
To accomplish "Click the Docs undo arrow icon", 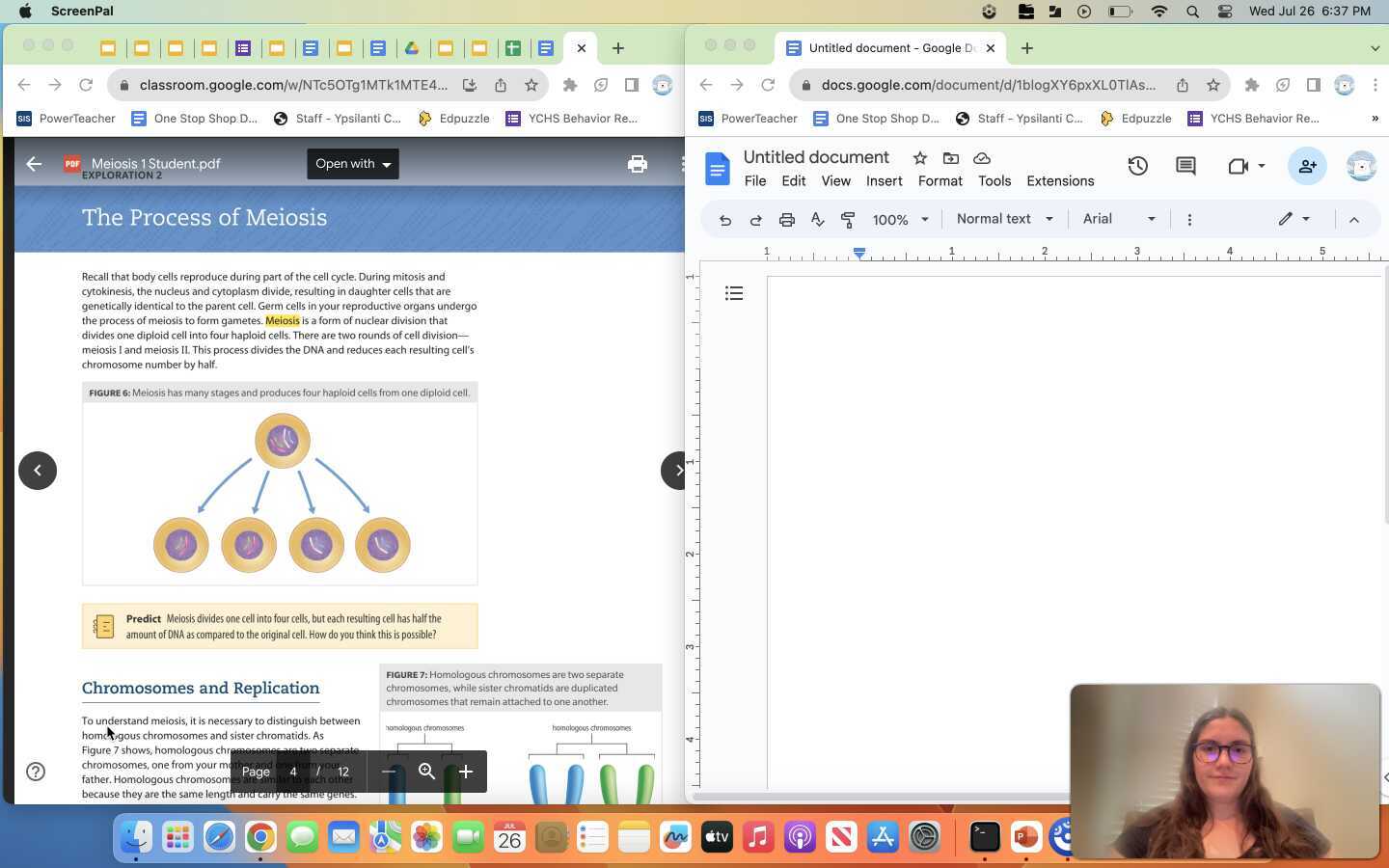I will click(724, 220).
